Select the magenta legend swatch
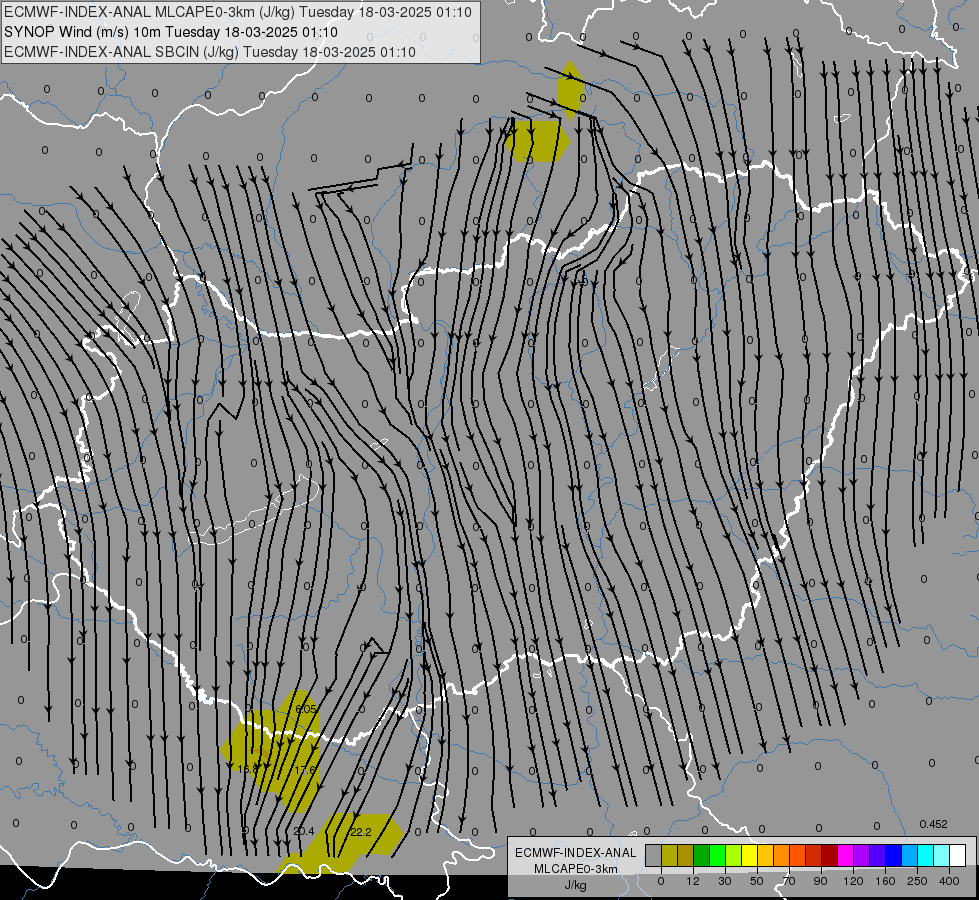Viewport: 979px width, 900px height. pos(846,855)
